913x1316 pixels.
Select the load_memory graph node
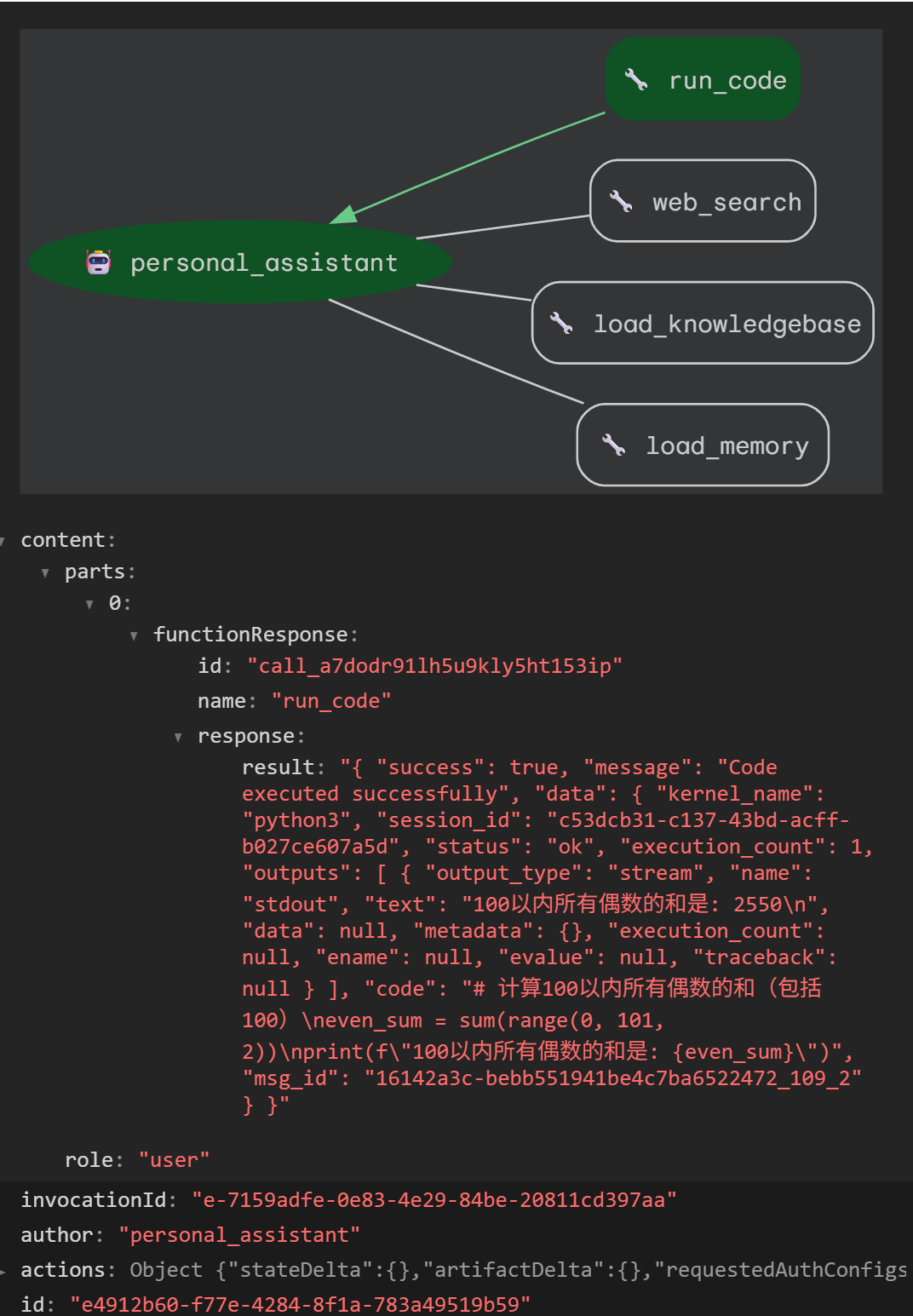(x=703, y=445)
